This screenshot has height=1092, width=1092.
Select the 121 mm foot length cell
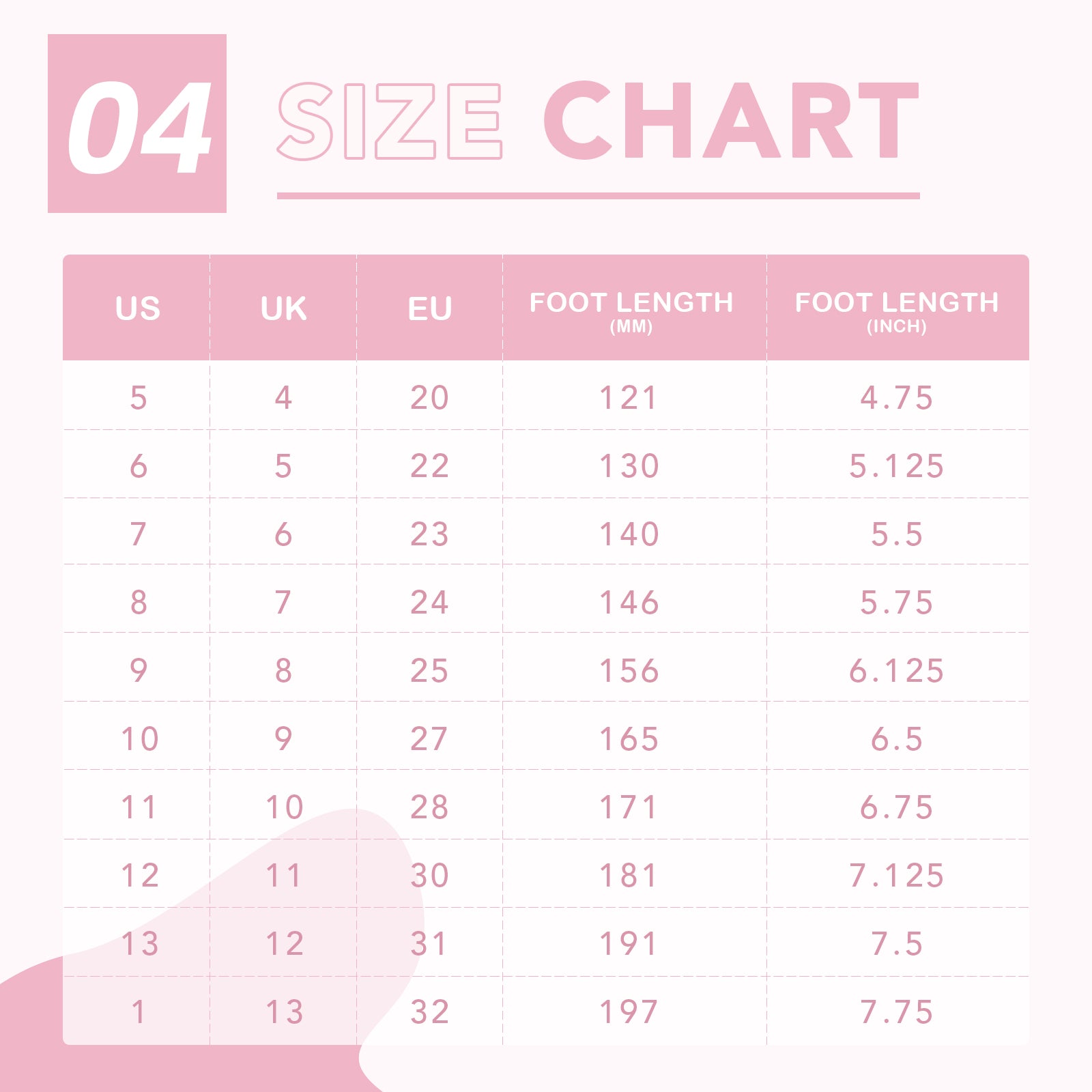click(x=629, y=397)
